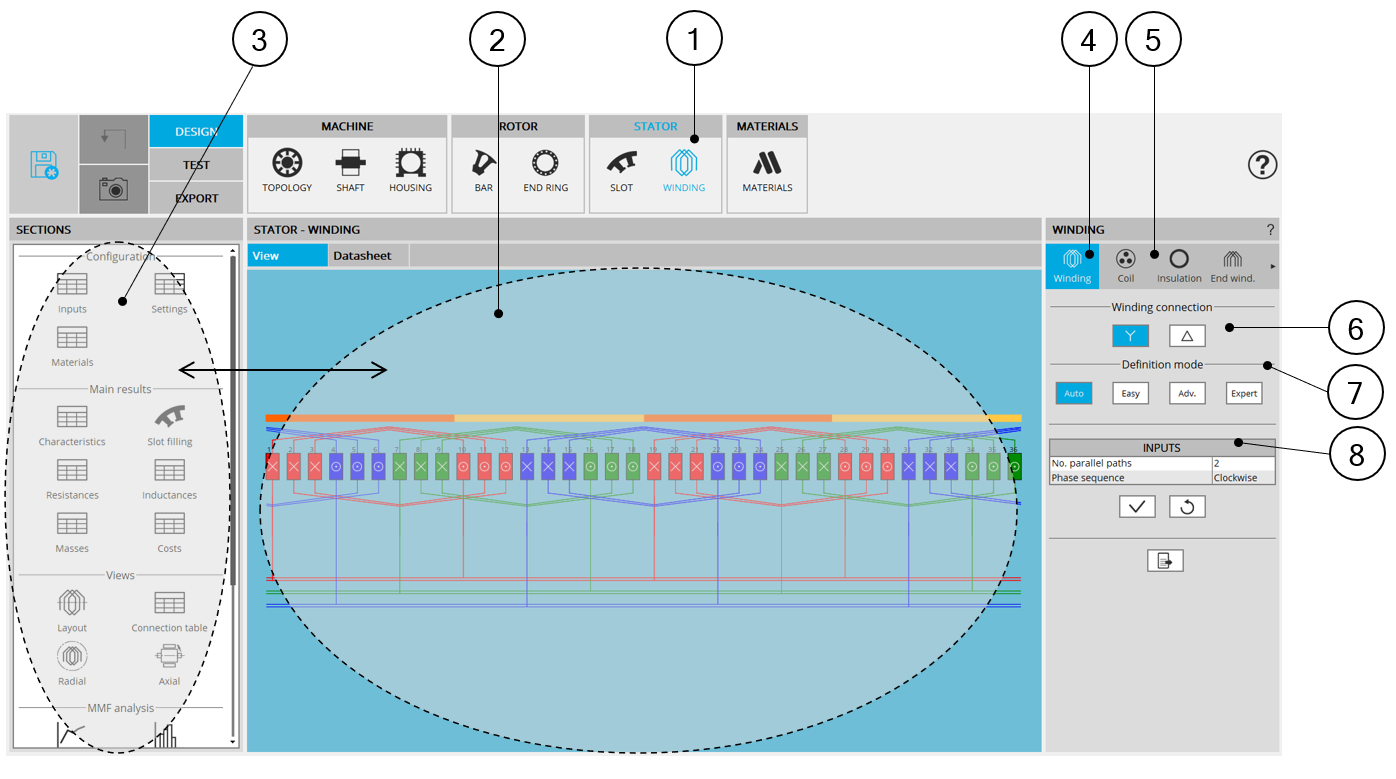Switch to the Datasheet tab

click(x=362, y=256)
